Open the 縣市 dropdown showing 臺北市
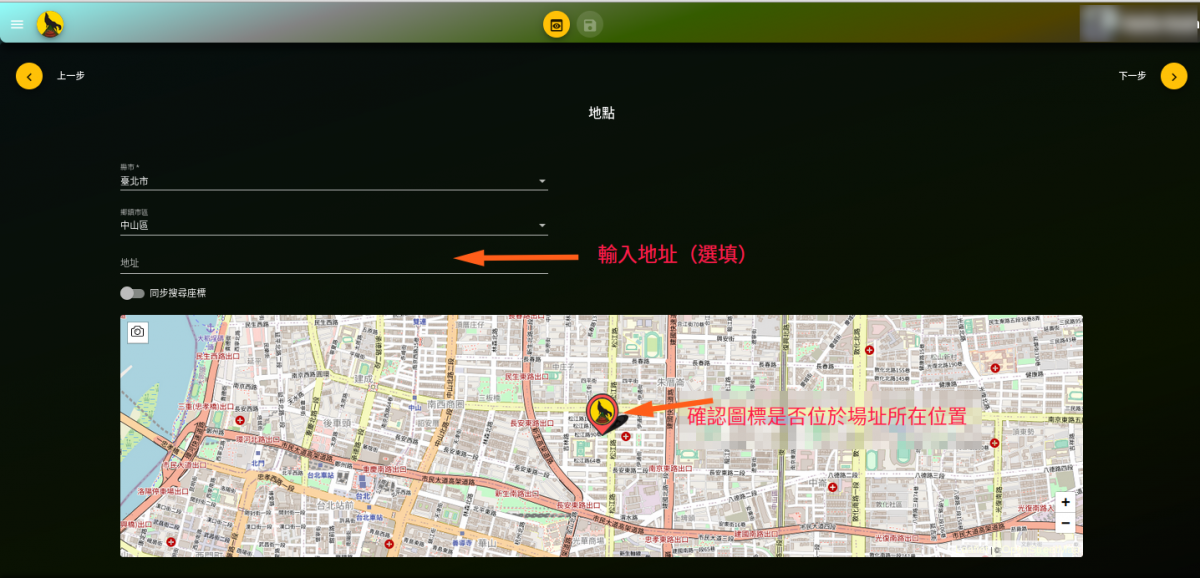This screenshot has width=1200, height=578. [334, 181]
